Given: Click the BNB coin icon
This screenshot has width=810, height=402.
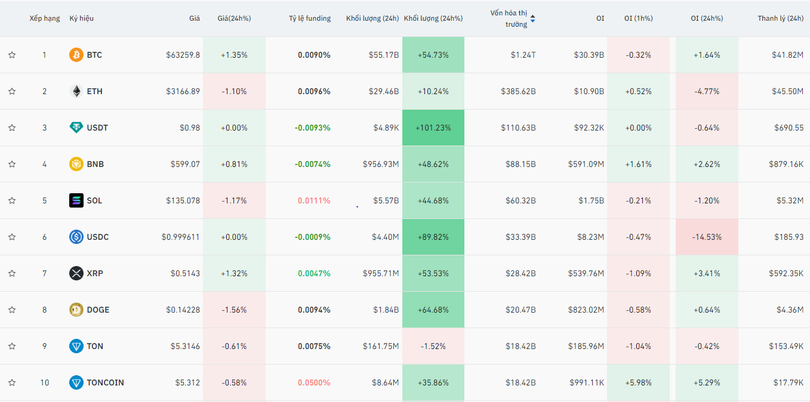Looking at the screenshot, I should tap(76, 164).
